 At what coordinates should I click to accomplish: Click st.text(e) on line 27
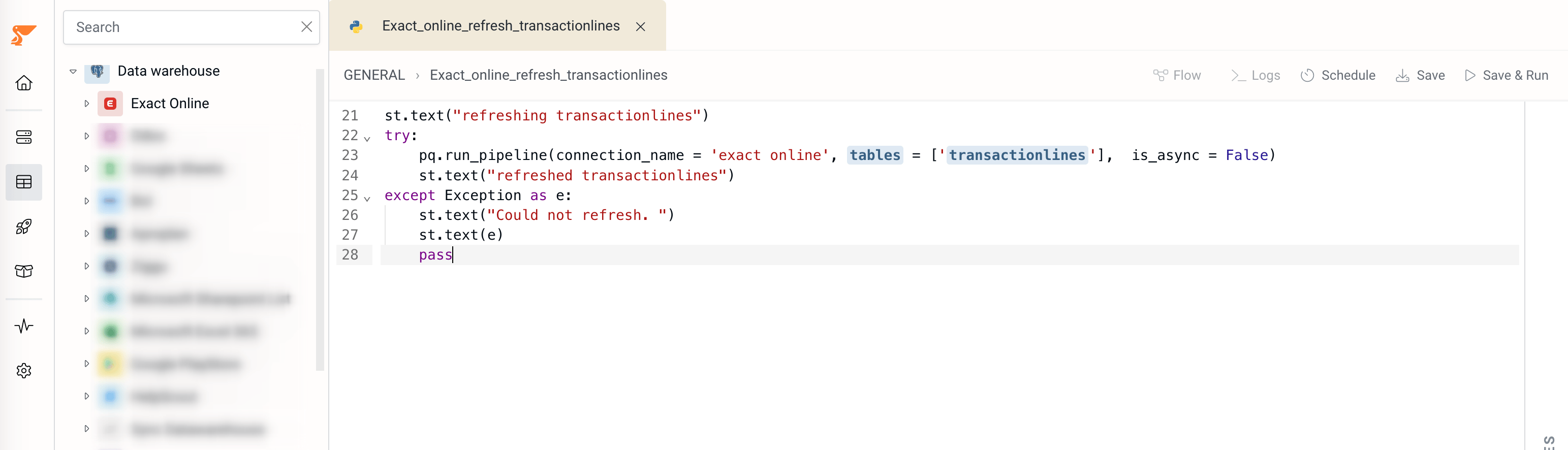(x=461, y=235)
